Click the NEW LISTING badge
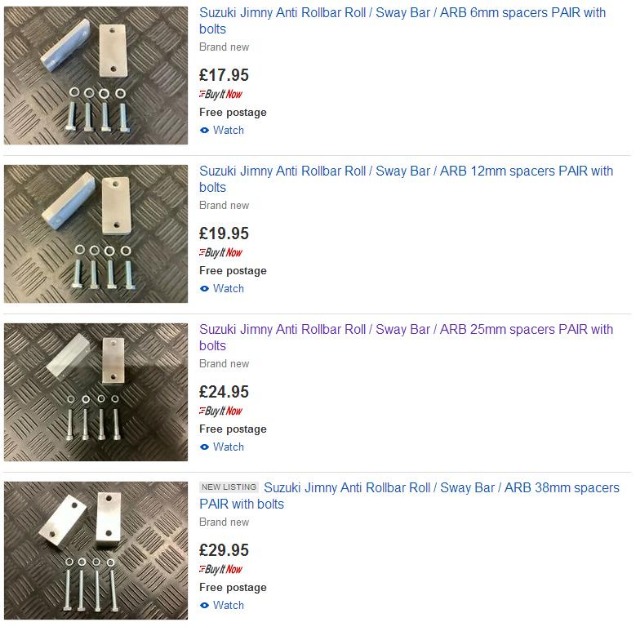The width and height of the screenshot is (640, 628). [x=229, y=488]
